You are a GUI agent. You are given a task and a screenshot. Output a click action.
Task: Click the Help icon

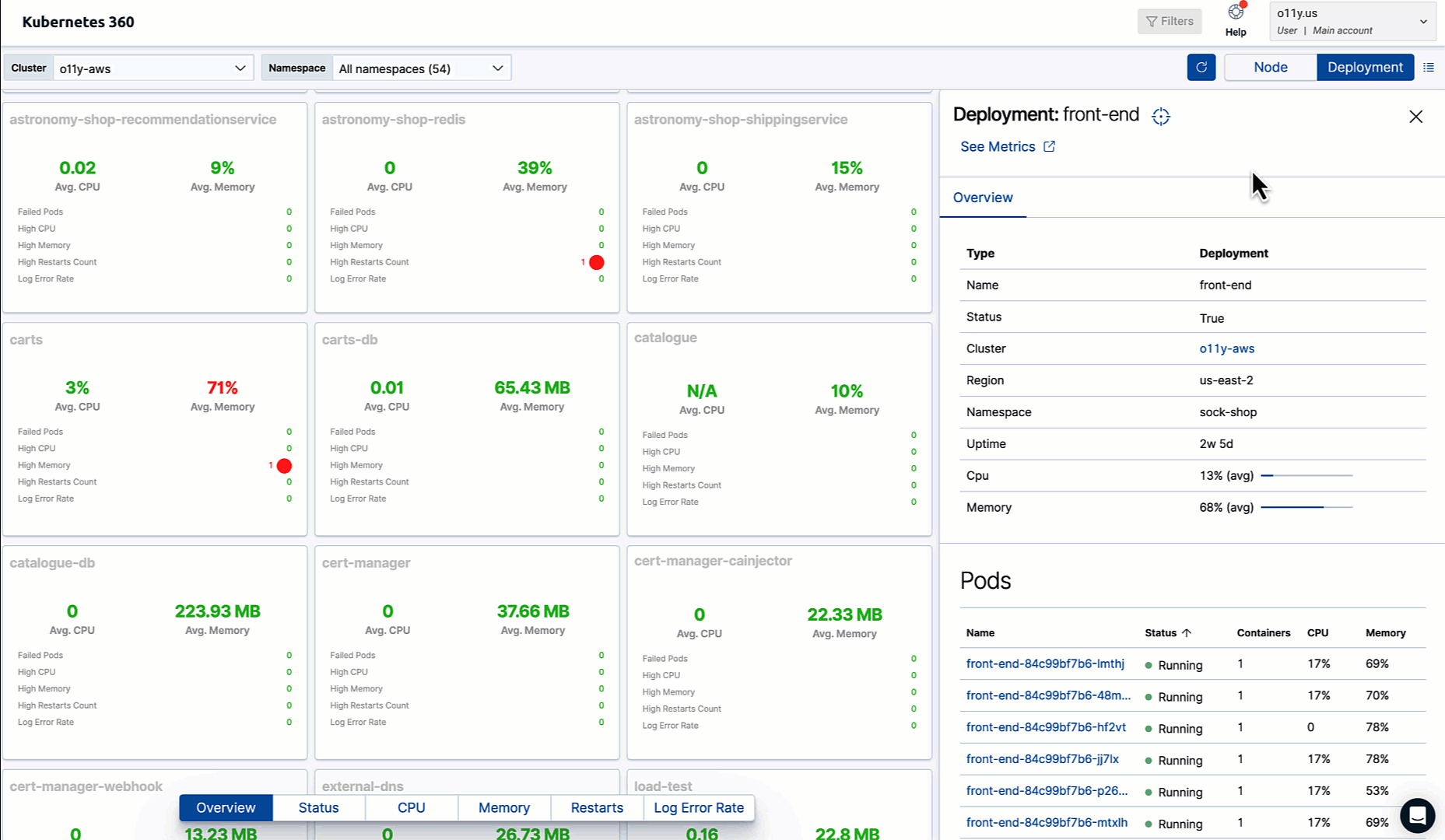[1236, 13]
